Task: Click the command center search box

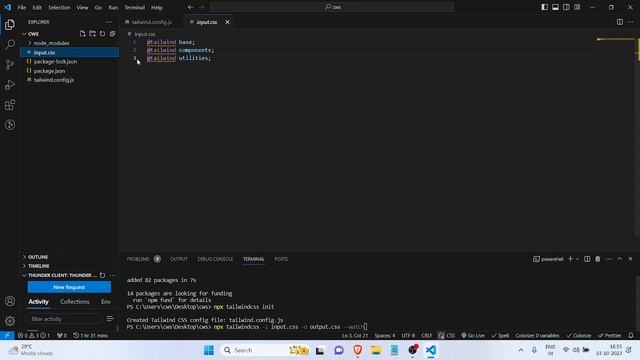Action: (x=331, y=7)
